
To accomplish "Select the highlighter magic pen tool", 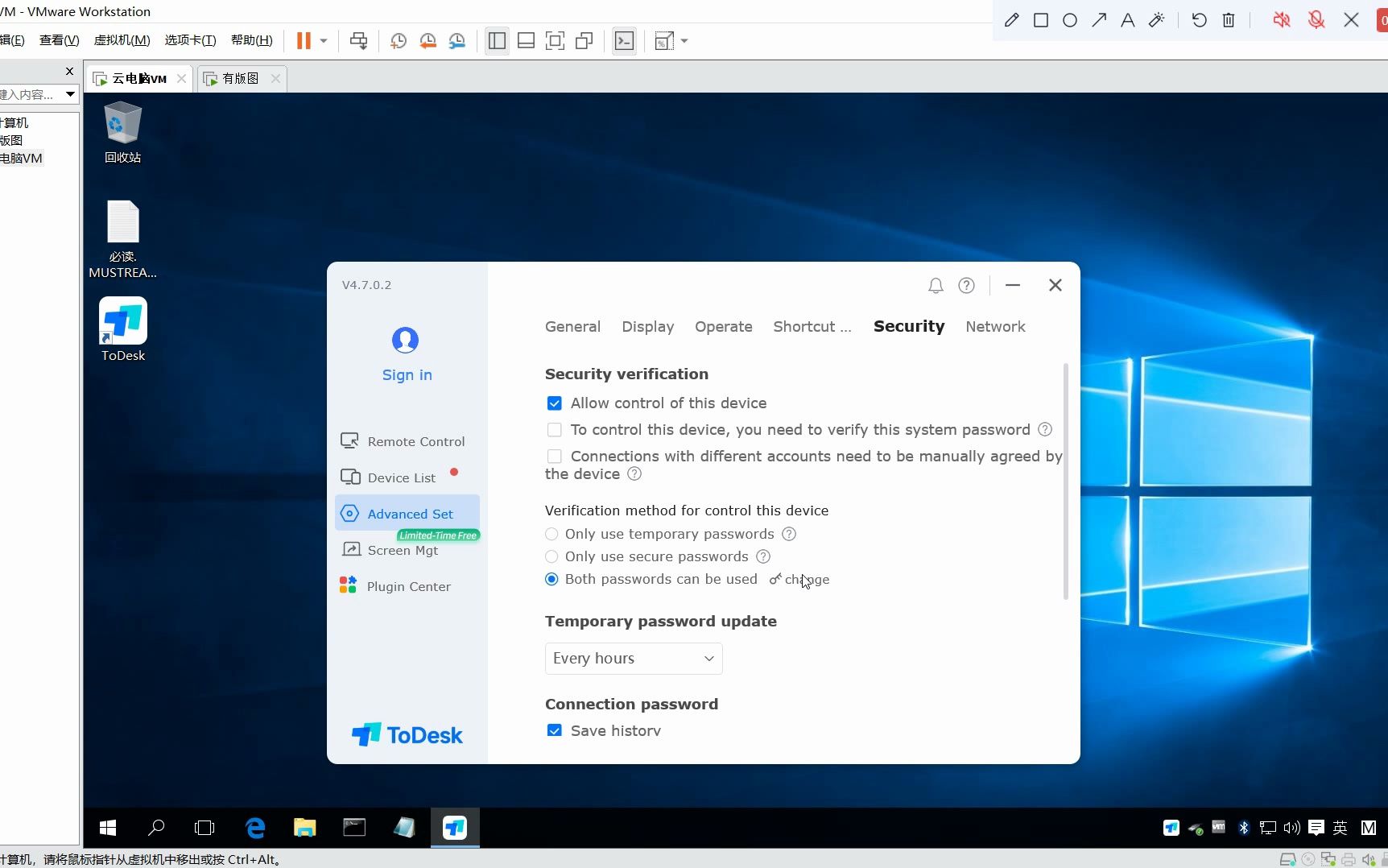I will pos(1157,20).
